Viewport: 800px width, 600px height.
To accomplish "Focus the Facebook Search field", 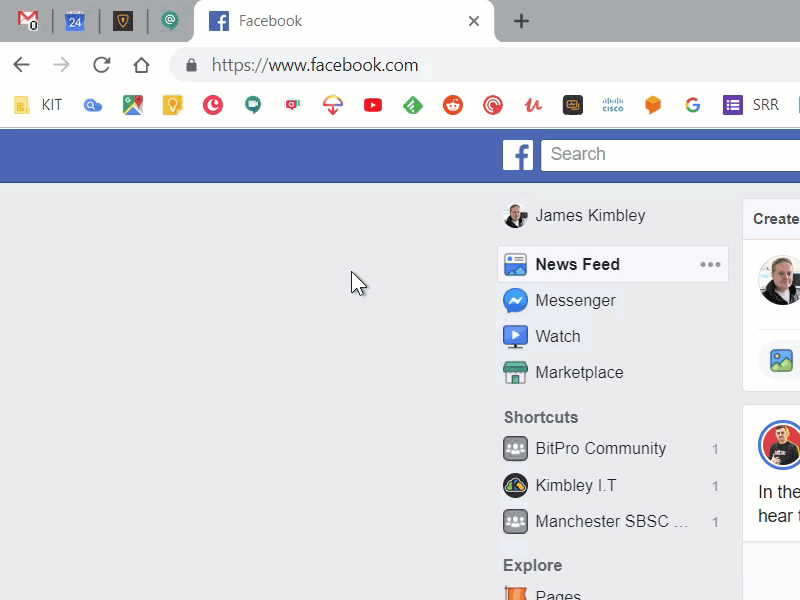I will [670, 155].
